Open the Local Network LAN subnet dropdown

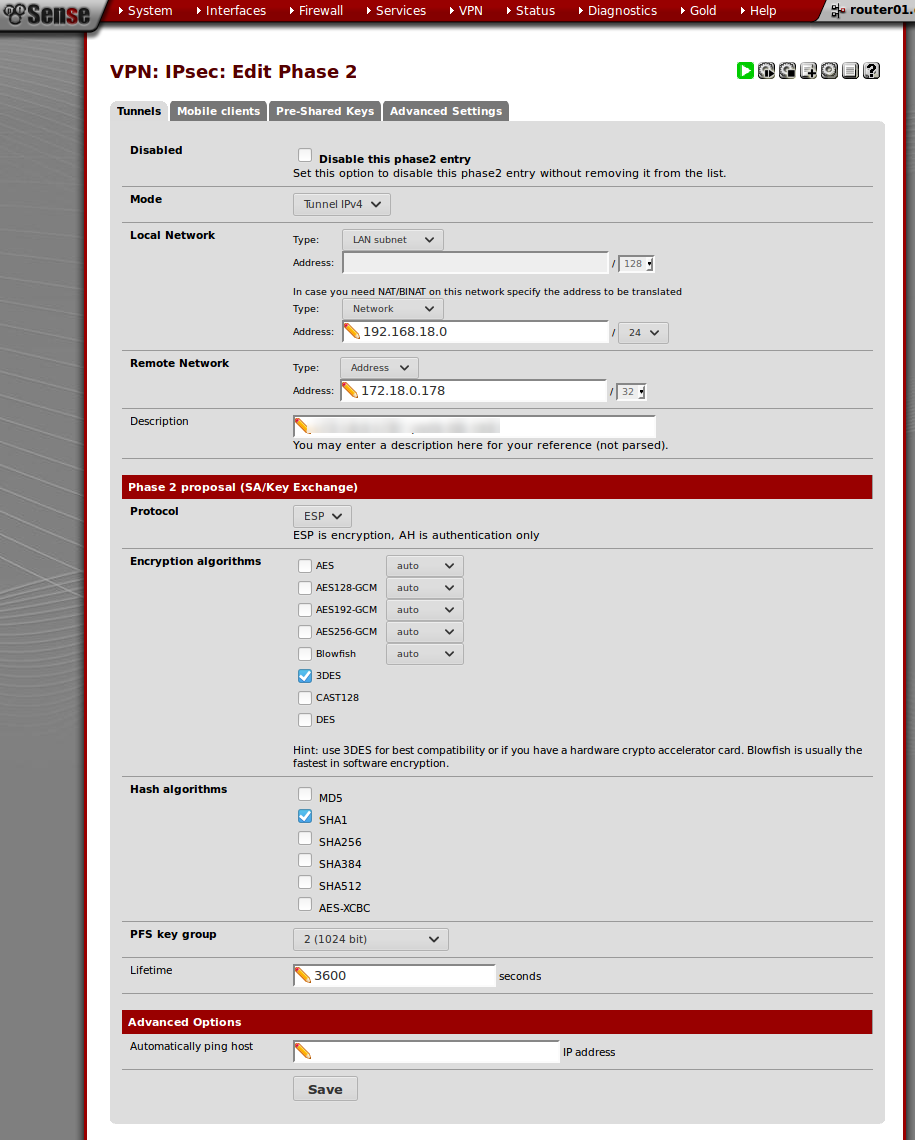pos(392,240)
